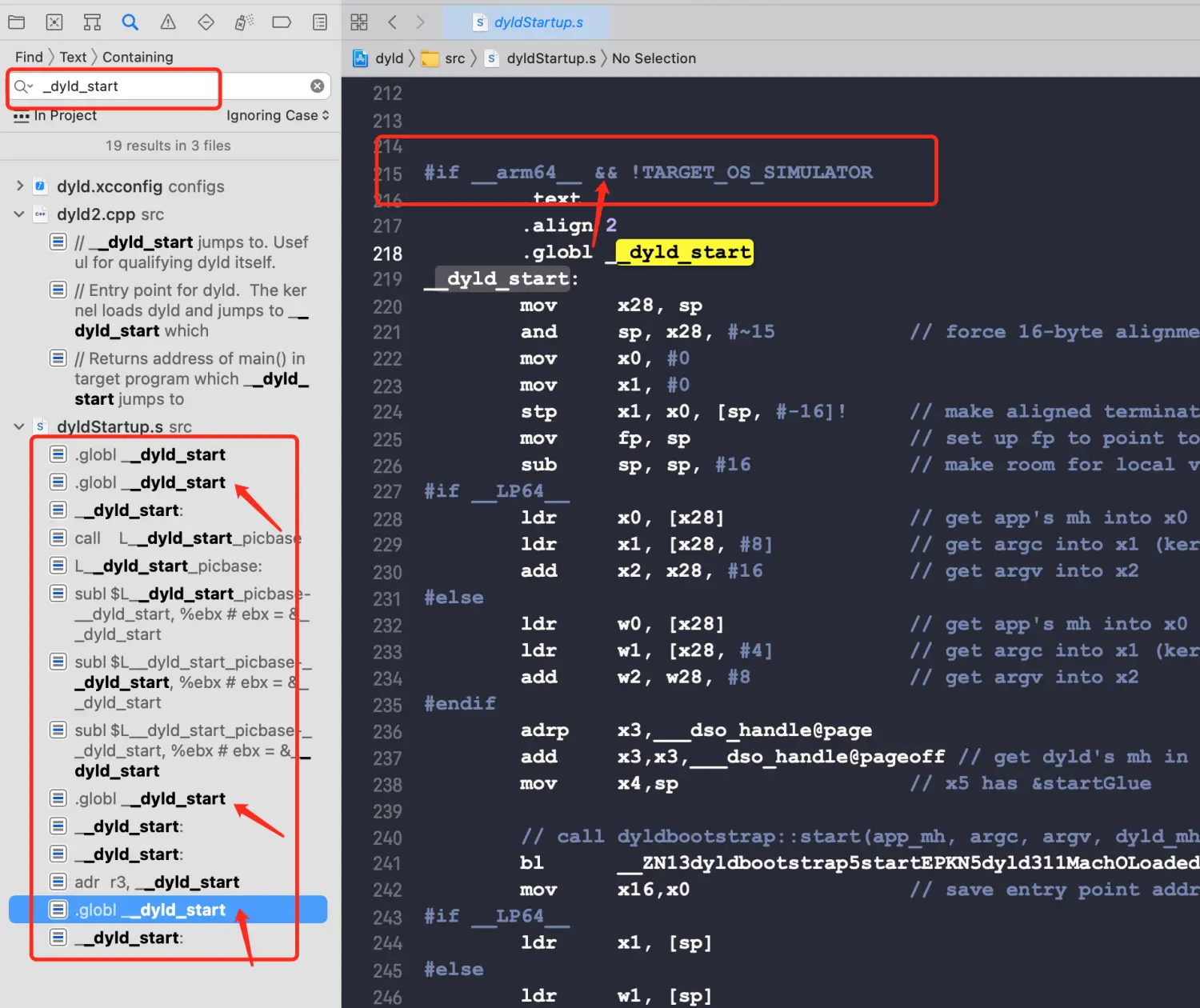Open the Debug navigator spray icon
The image size is (1200, 1008).
(x=244, y=22)
